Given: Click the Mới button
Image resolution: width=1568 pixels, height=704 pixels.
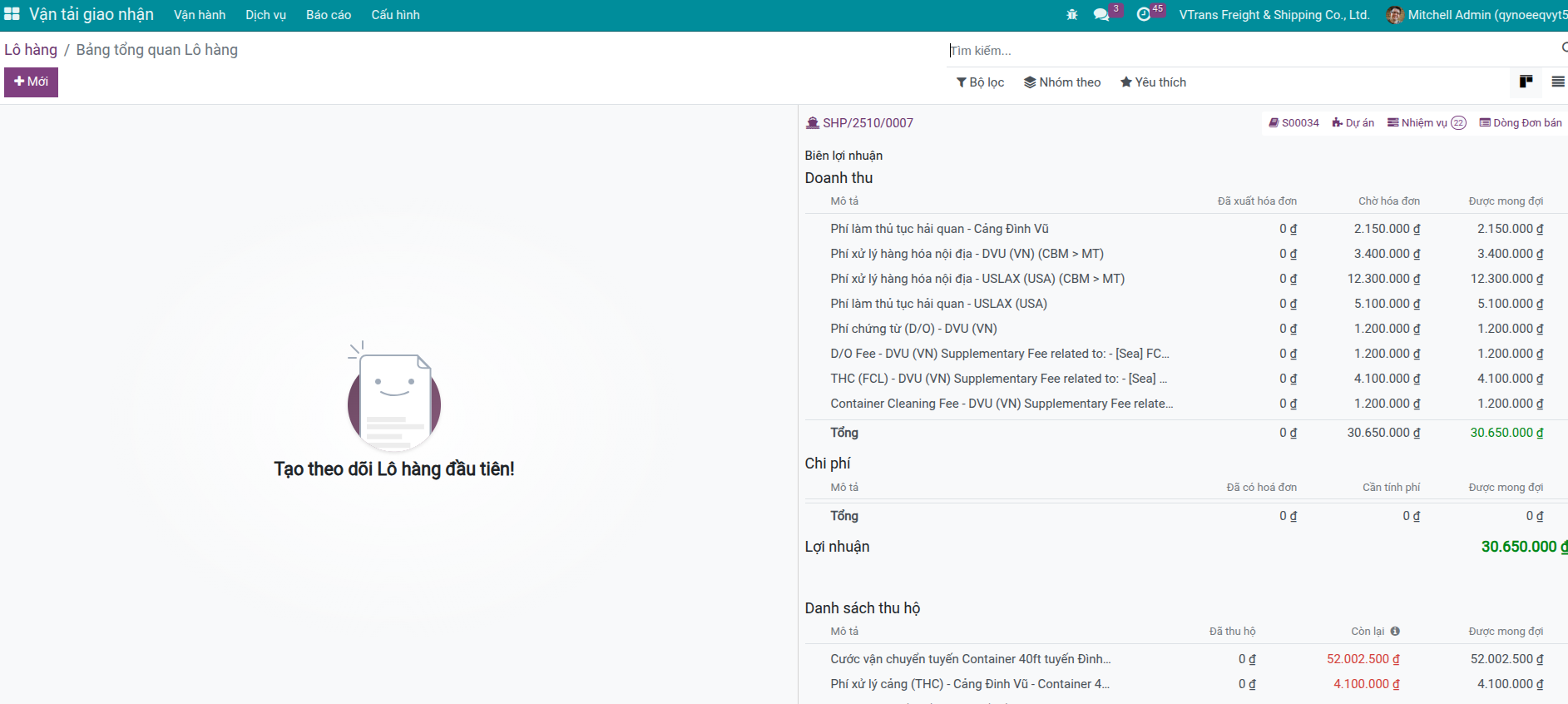Looking at the screenshot, I should [x=31, y=82].
